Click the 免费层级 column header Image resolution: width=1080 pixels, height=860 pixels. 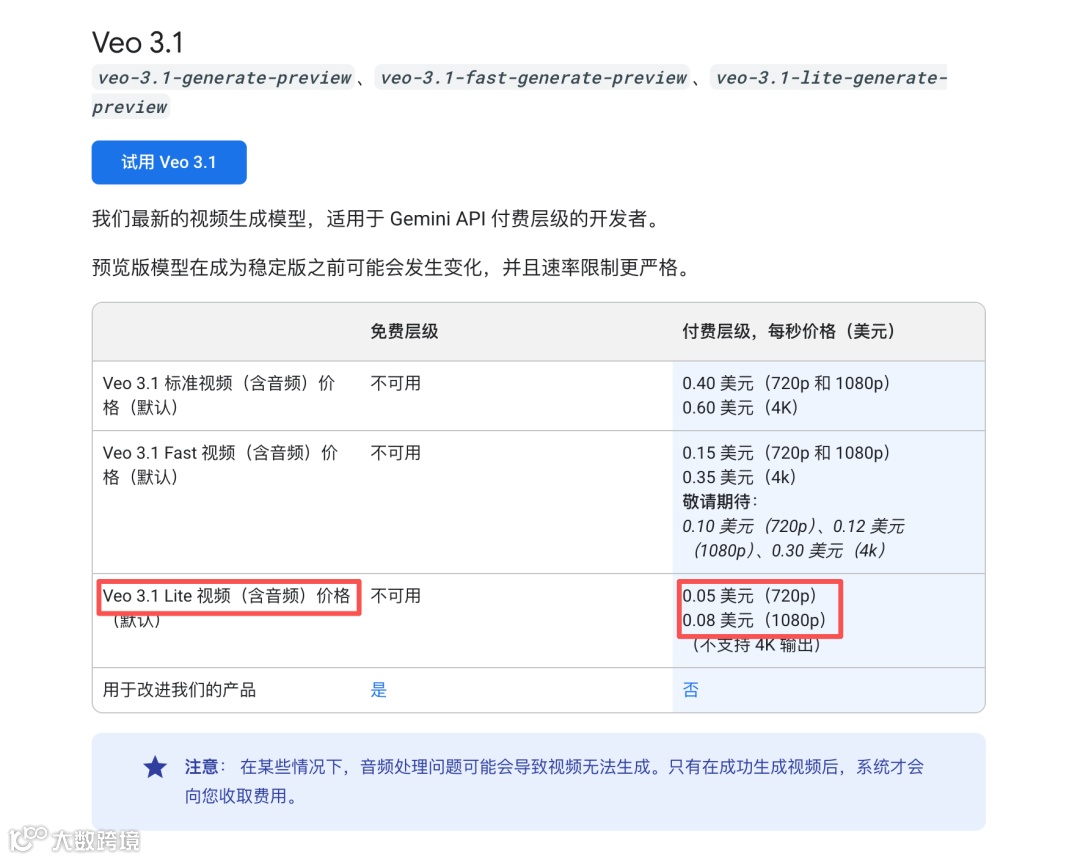coord(404,331)
